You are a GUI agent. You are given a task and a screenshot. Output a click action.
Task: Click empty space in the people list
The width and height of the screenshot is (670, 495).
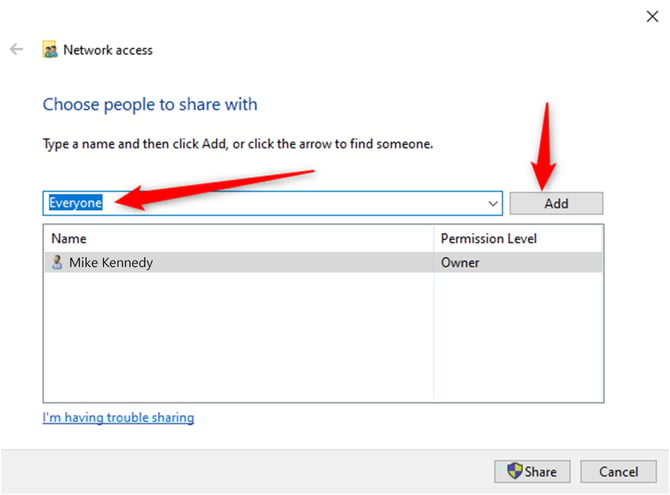pyautogui.click(x=240, y=340)
